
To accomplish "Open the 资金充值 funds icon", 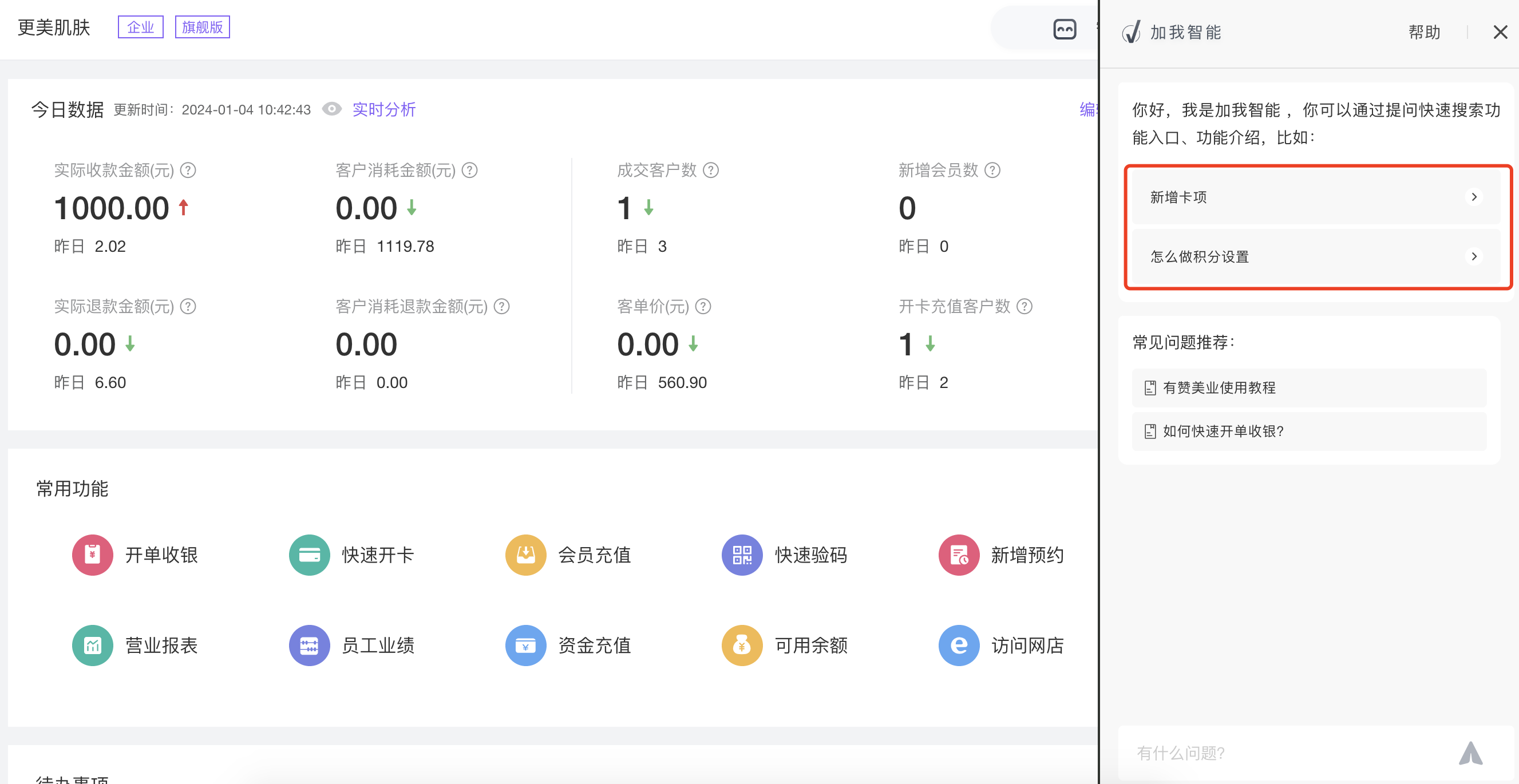I will pos(525,646).
